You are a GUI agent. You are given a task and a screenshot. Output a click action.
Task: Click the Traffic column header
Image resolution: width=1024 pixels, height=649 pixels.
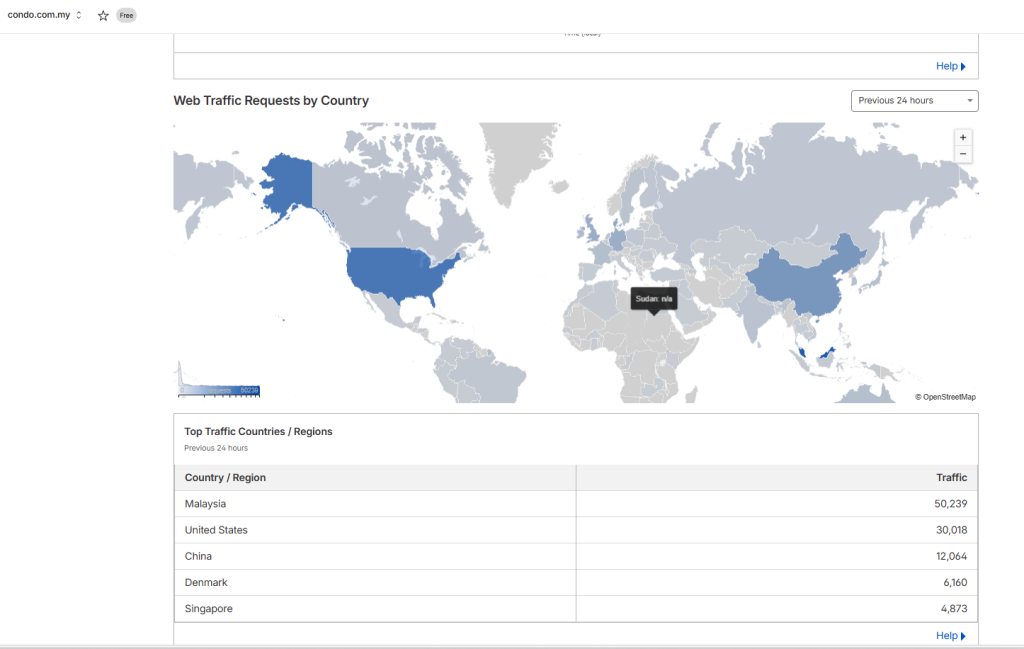pyautogui.click(x=952, y=477)
